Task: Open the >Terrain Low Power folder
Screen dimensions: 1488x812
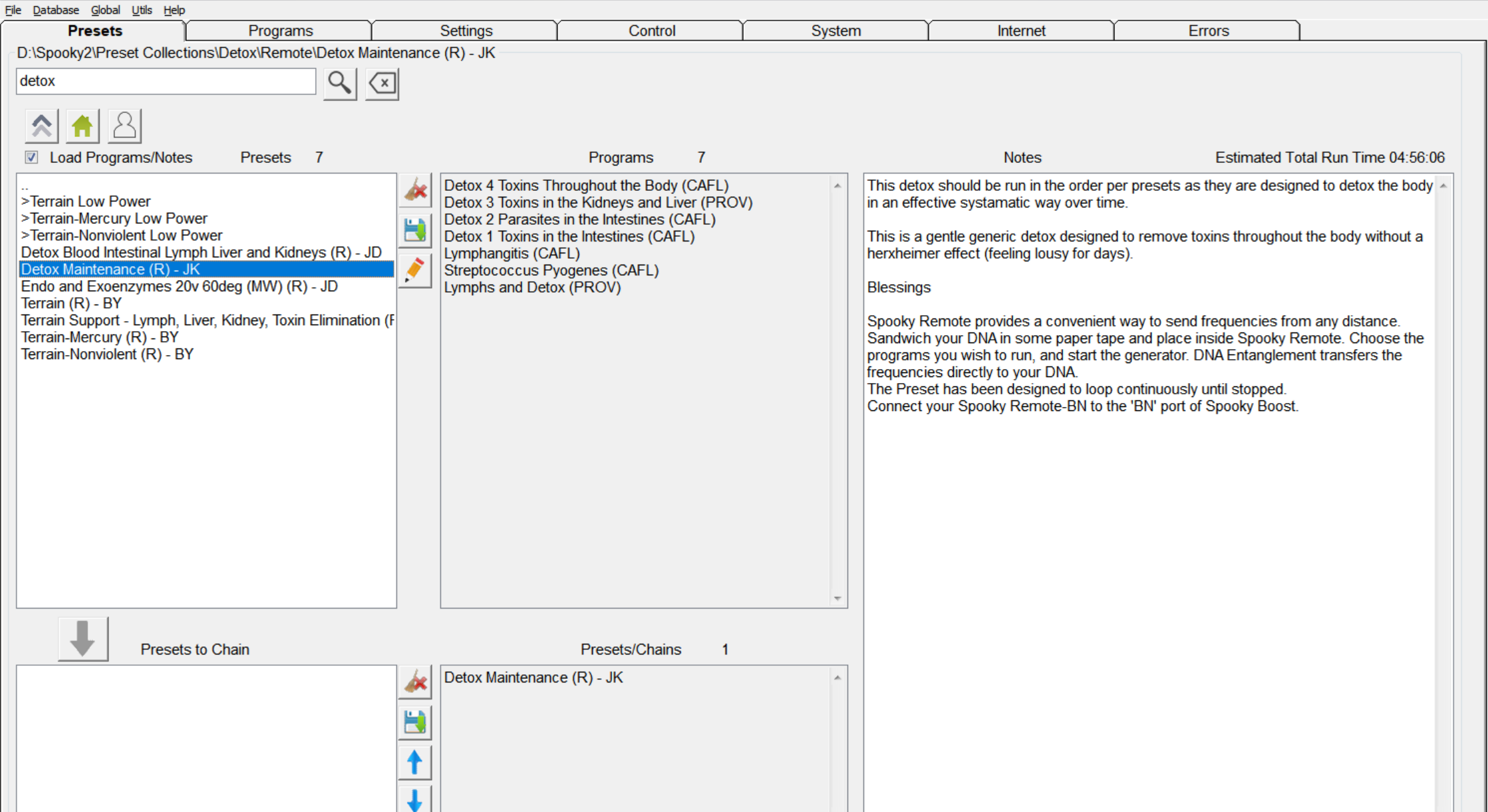Action: coord(86,202)
